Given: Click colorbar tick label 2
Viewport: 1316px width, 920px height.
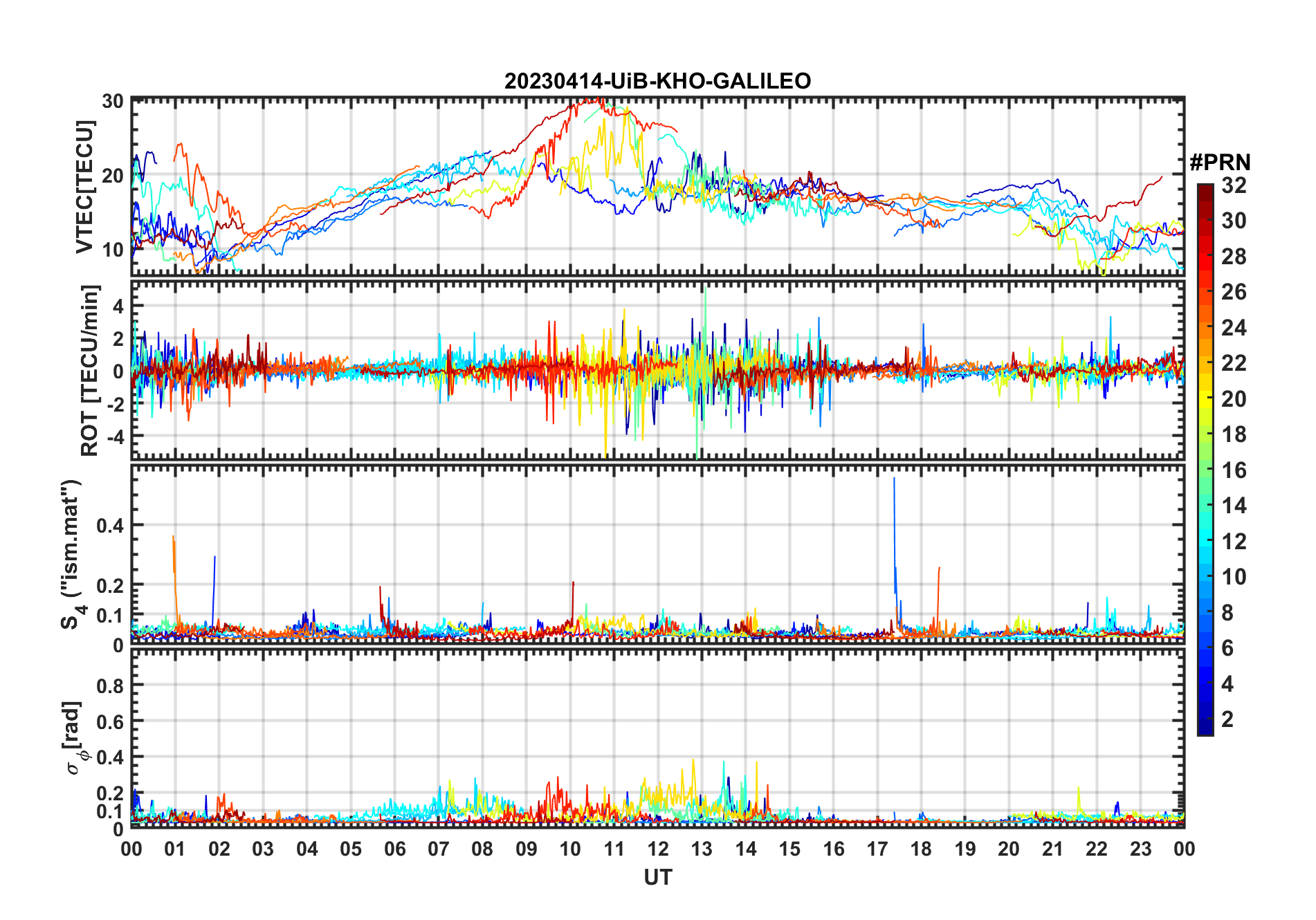Looking at the screenshot, I should (1227, 719).
